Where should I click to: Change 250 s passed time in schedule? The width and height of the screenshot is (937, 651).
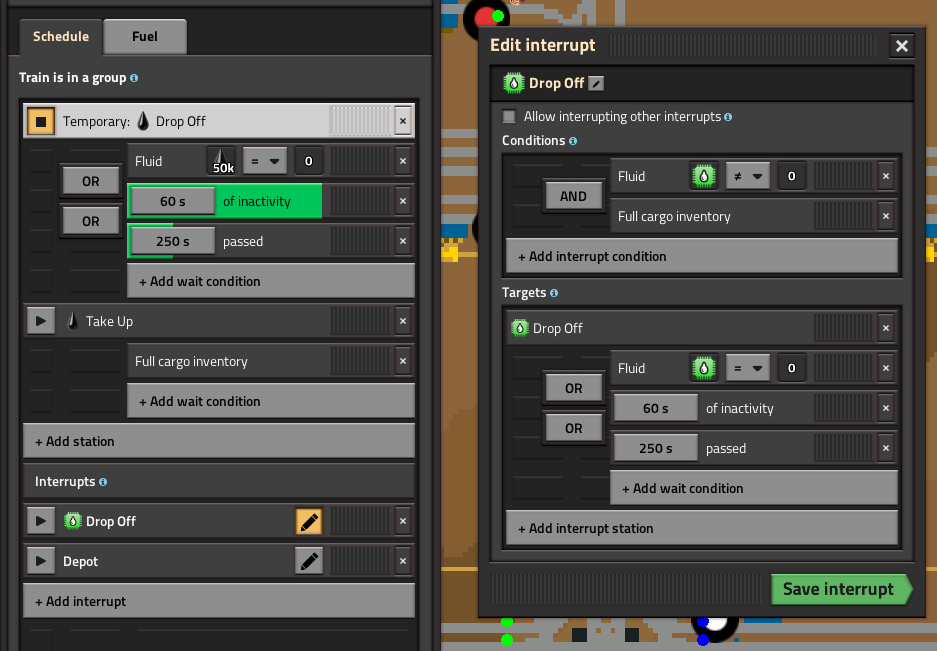point(173,242)
